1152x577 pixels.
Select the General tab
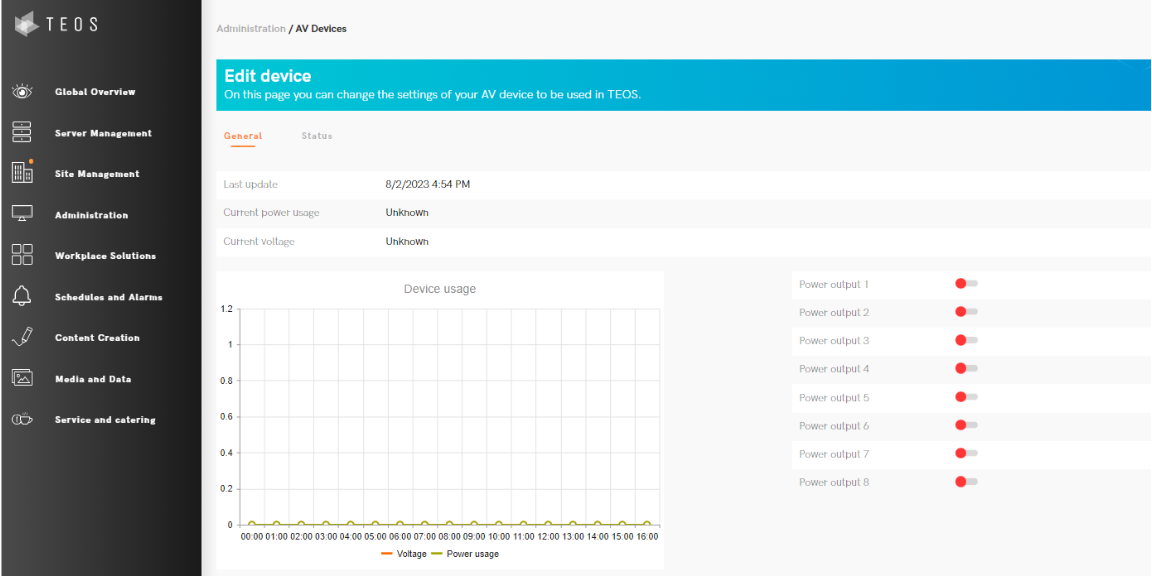[x=243, y=136]
